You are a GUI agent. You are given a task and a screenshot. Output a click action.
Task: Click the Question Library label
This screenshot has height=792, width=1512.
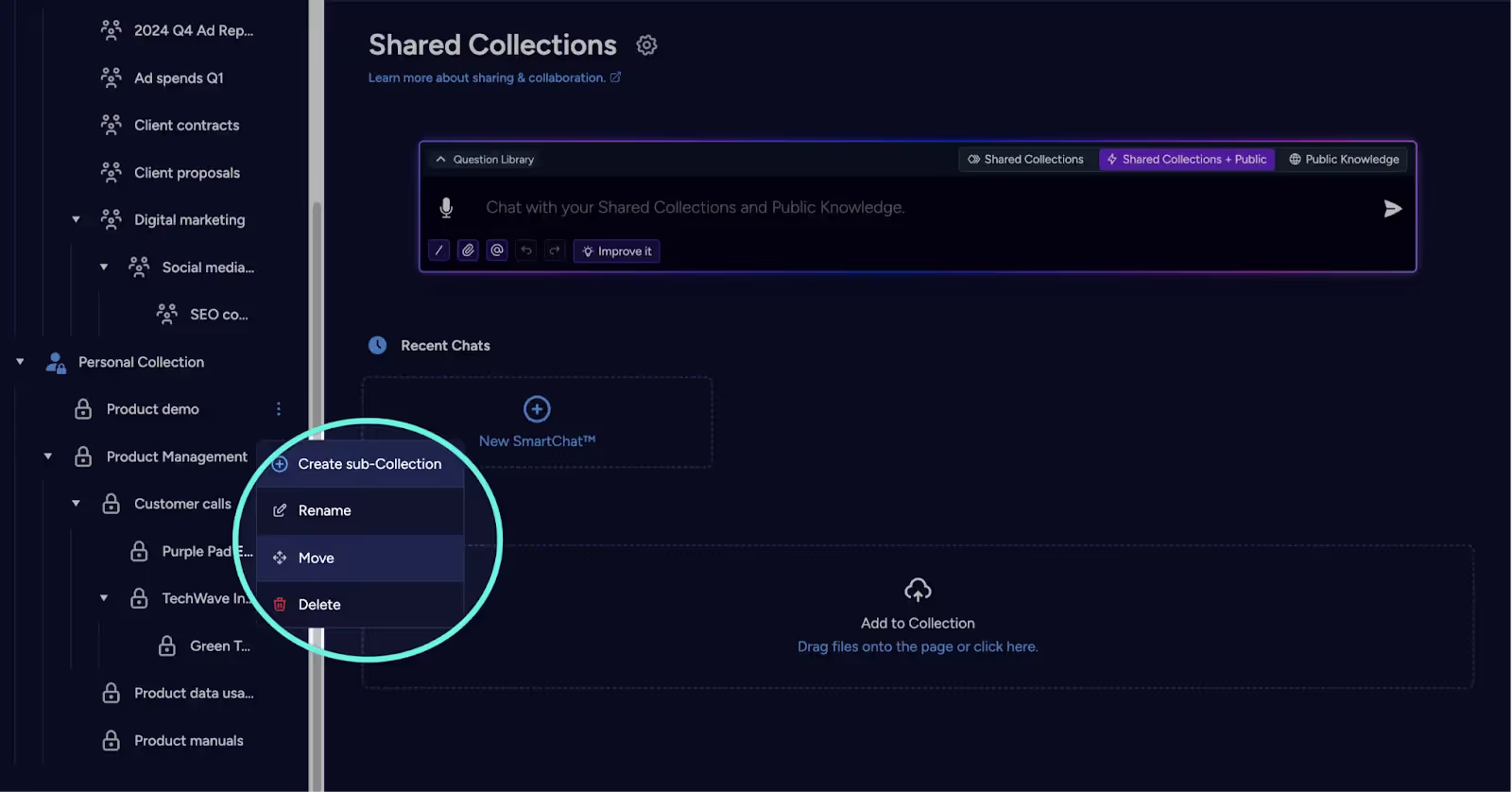493,159
